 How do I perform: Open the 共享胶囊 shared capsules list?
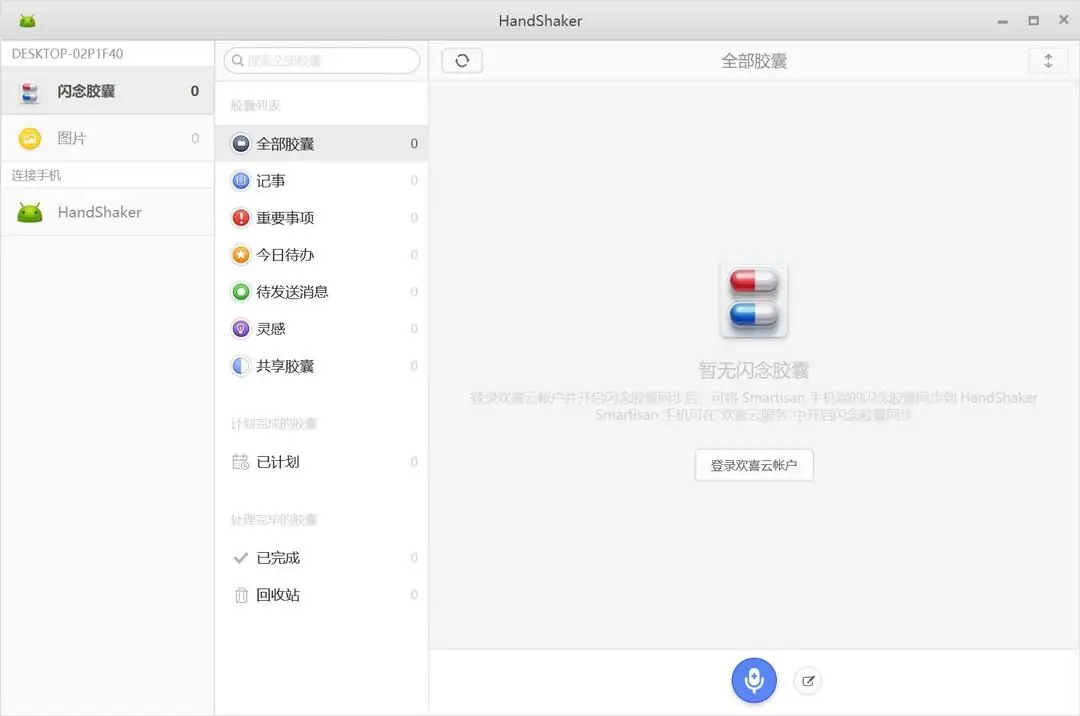283,365
